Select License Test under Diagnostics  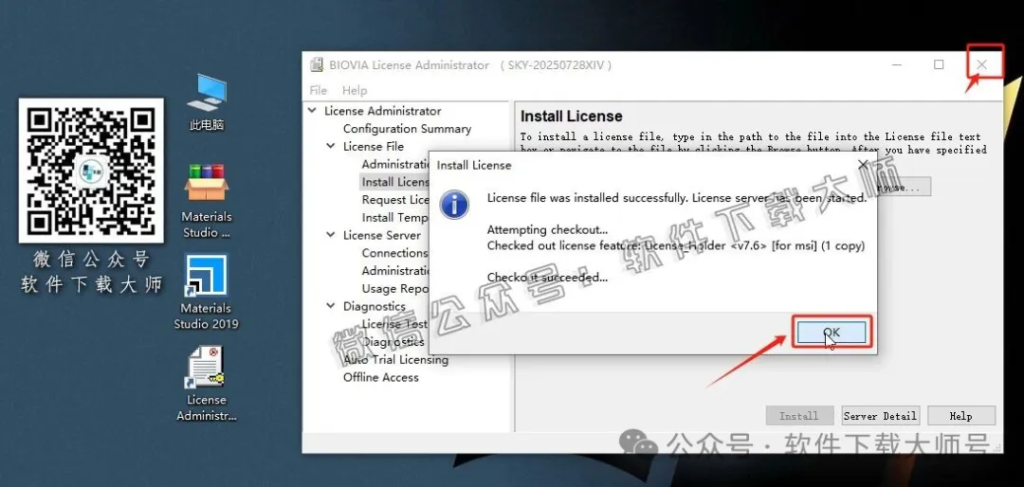click(x=395, y=324)
